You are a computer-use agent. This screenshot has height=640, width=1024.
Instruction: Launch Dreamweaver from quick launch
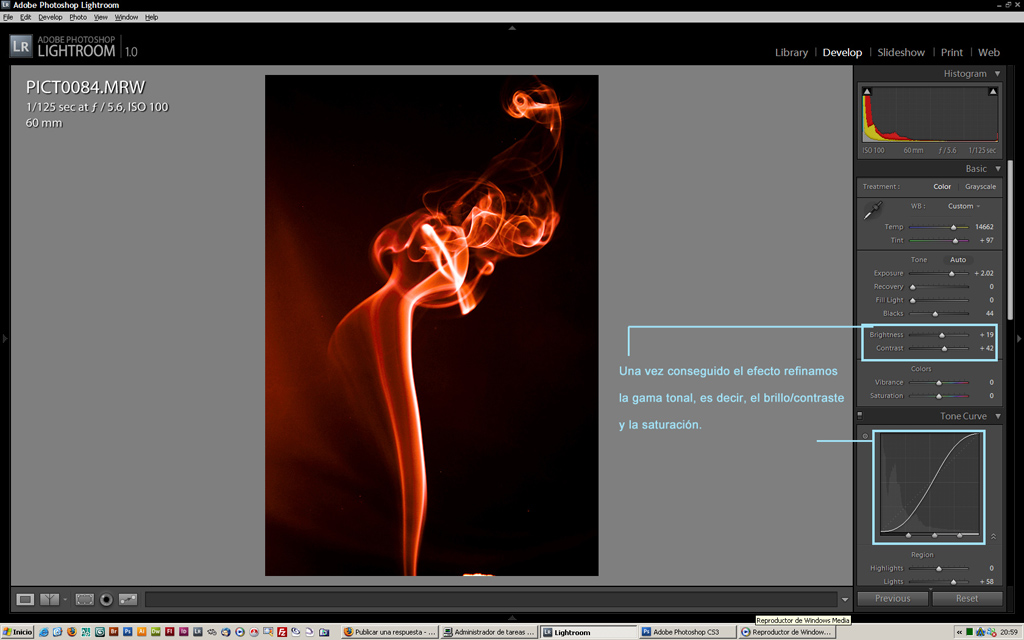click(155, 632)
